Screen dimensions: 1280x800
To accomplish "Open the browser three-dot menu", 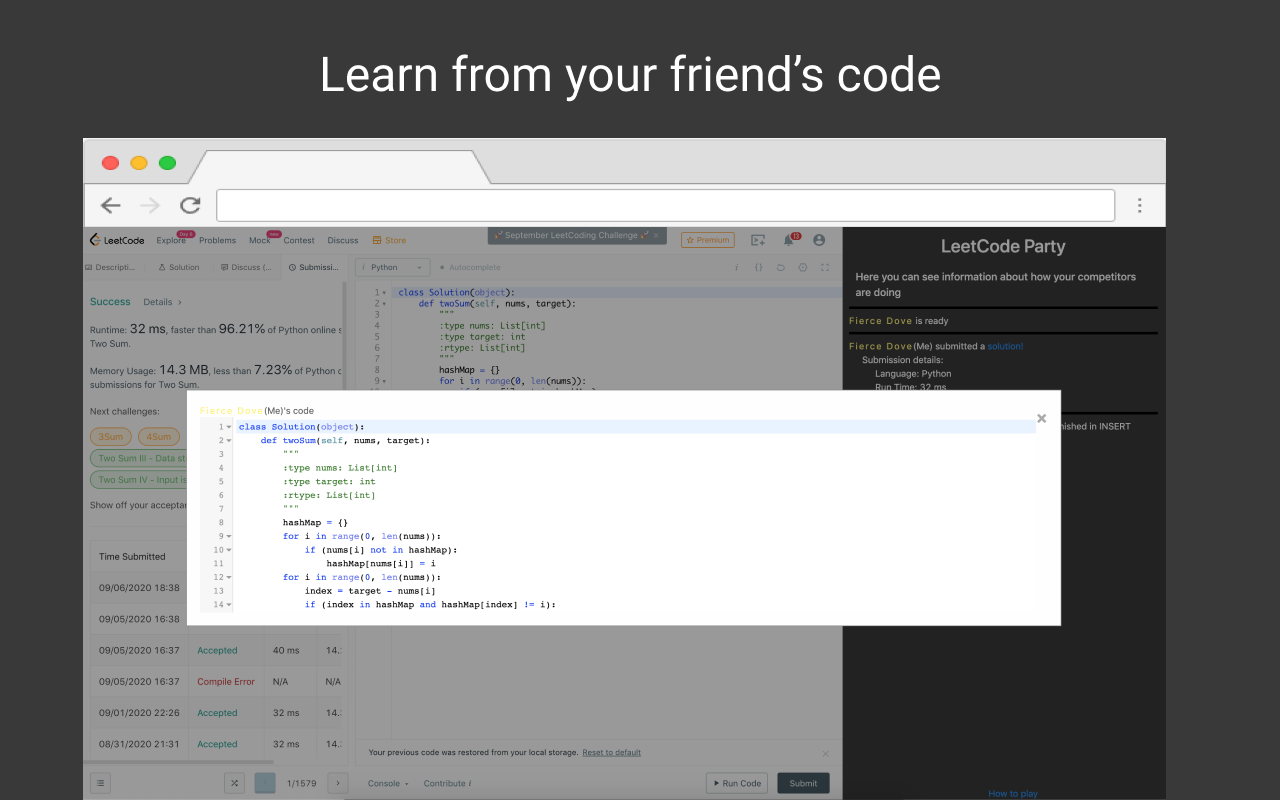I will pos(1139,205).
